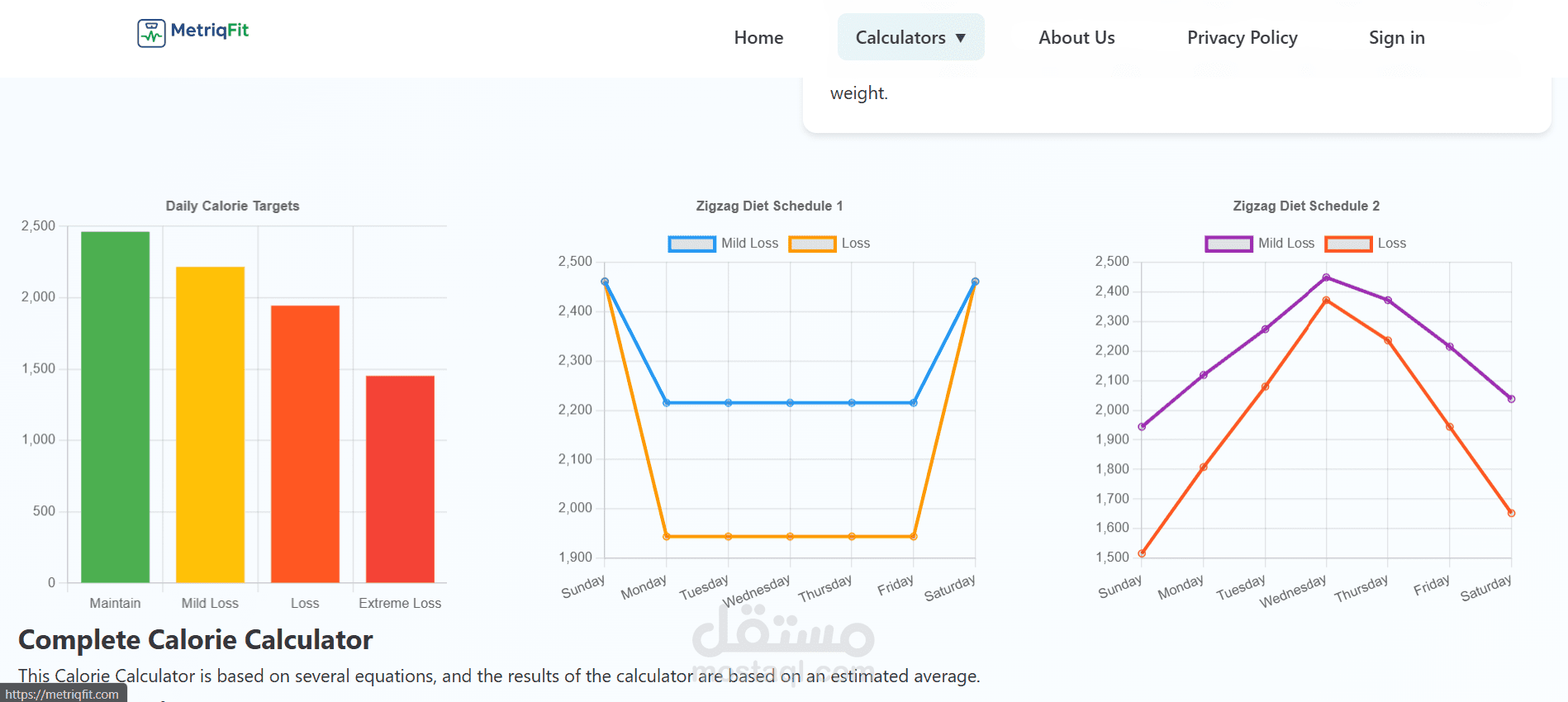The width and height of the screenshot is (1568, 702).
Task: Click the Wednesday peak point on the purple line
Action: (1326, 277)
